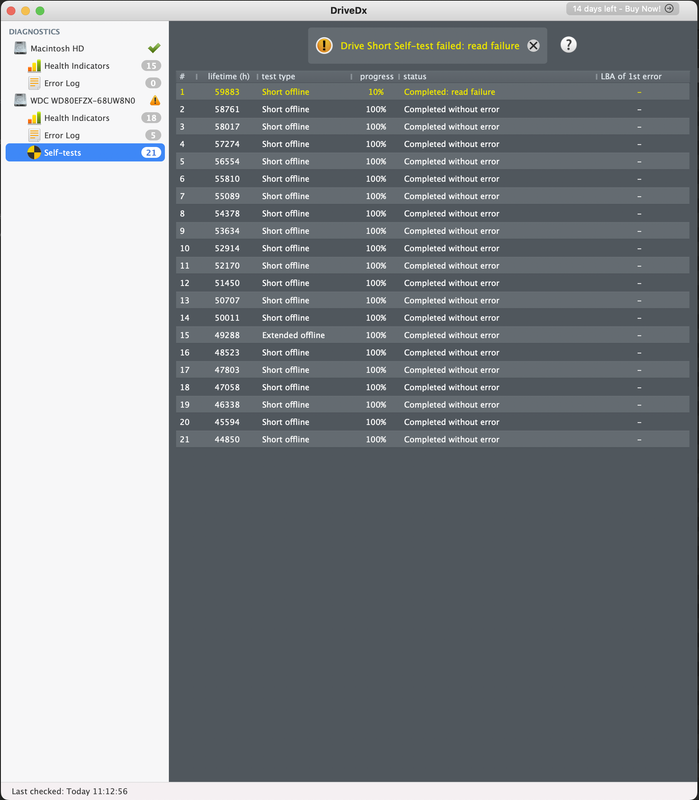Click the Error Log icon under the WDC drive
Viewport: 699px width, 800px height.
(x=34, y=135)
